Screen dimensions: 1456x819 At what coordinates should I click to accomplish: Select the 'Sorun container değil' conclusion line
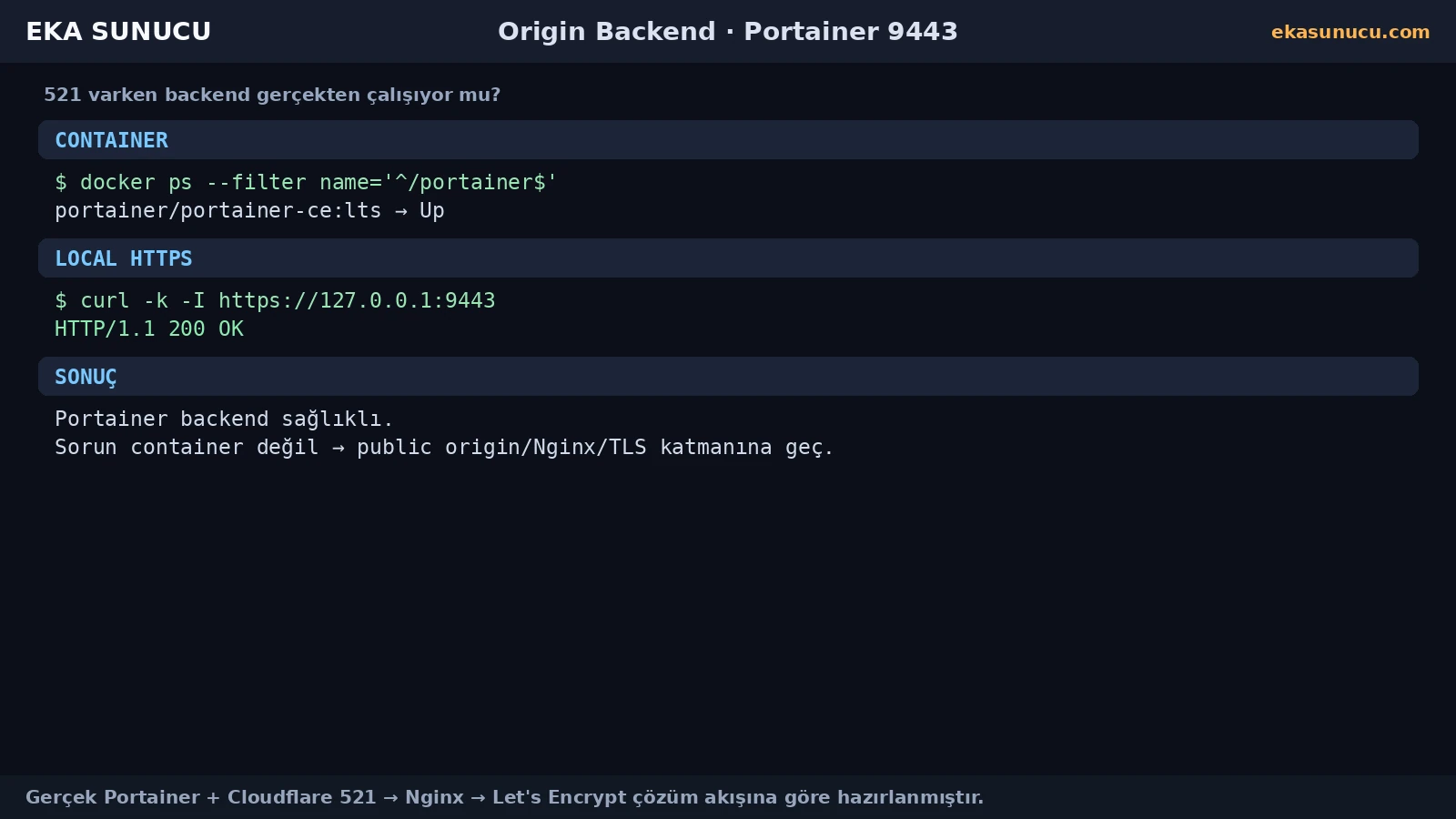(x=444, y=447)
